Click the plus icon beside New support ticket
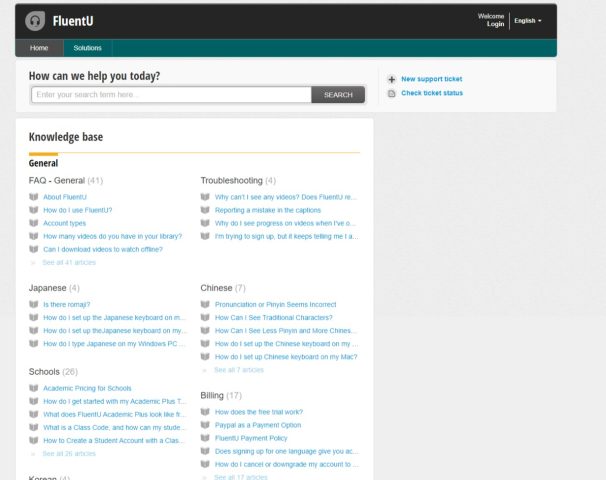The image size is (606, 480). coord(392,79)
